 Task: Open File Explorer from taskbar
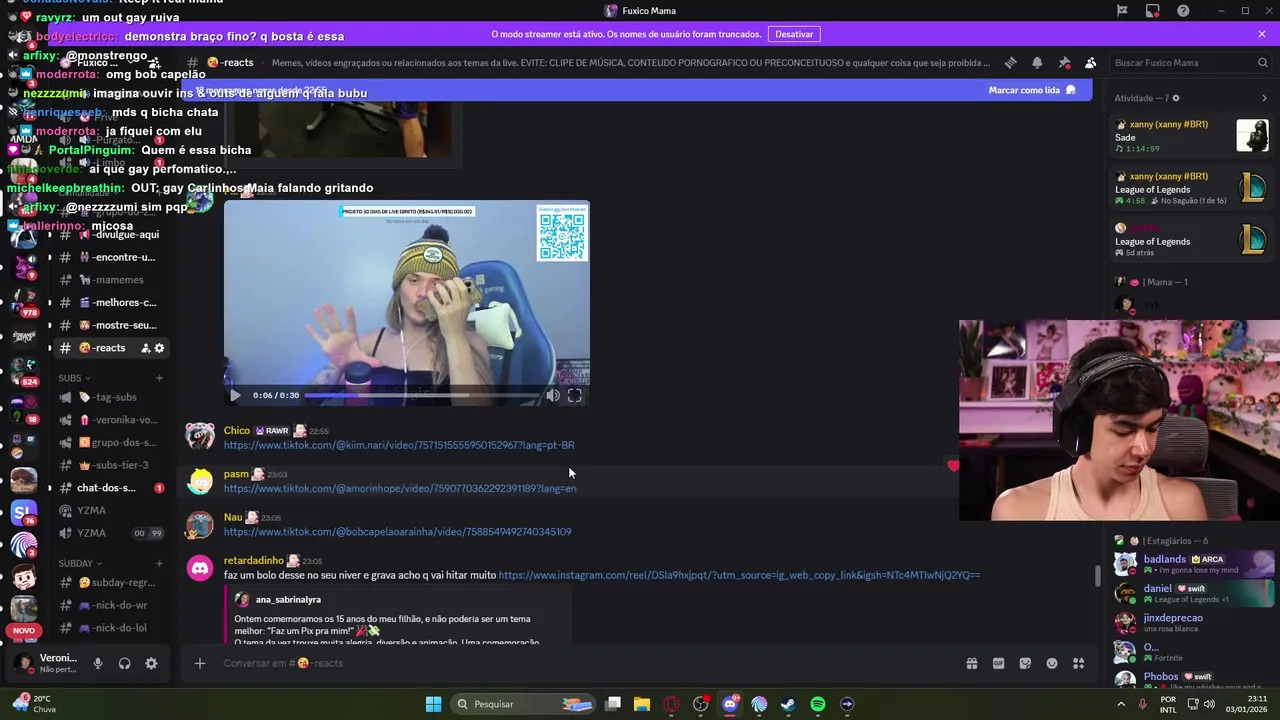642,704
